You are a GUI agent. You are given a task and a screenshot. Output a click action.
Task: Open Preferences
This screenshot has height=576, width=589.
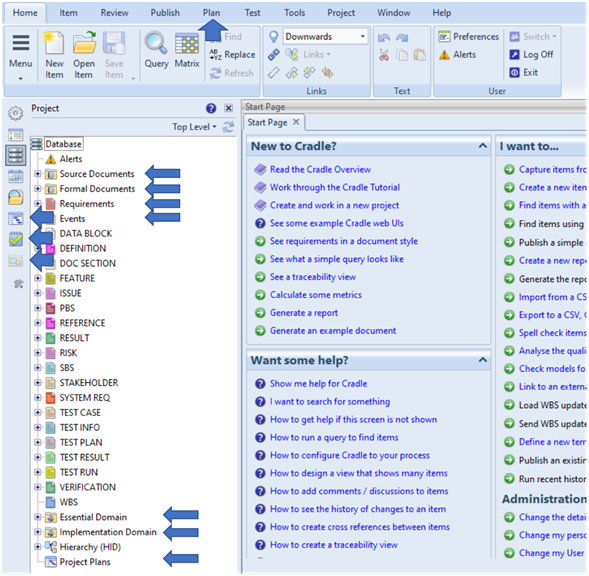click(x=468, y=36)
